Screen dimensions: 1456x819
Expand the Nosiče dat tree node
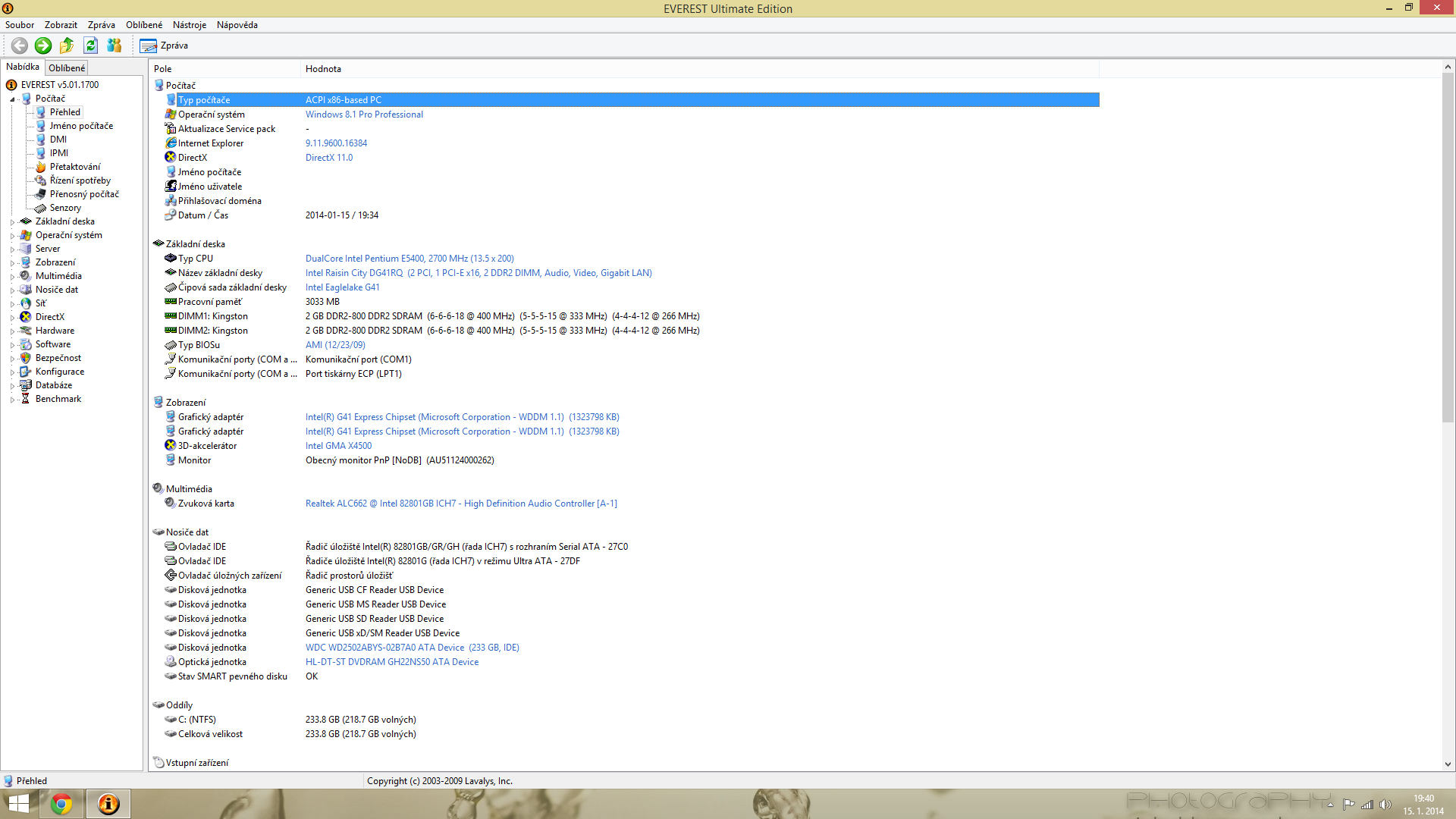coord(12,290)
